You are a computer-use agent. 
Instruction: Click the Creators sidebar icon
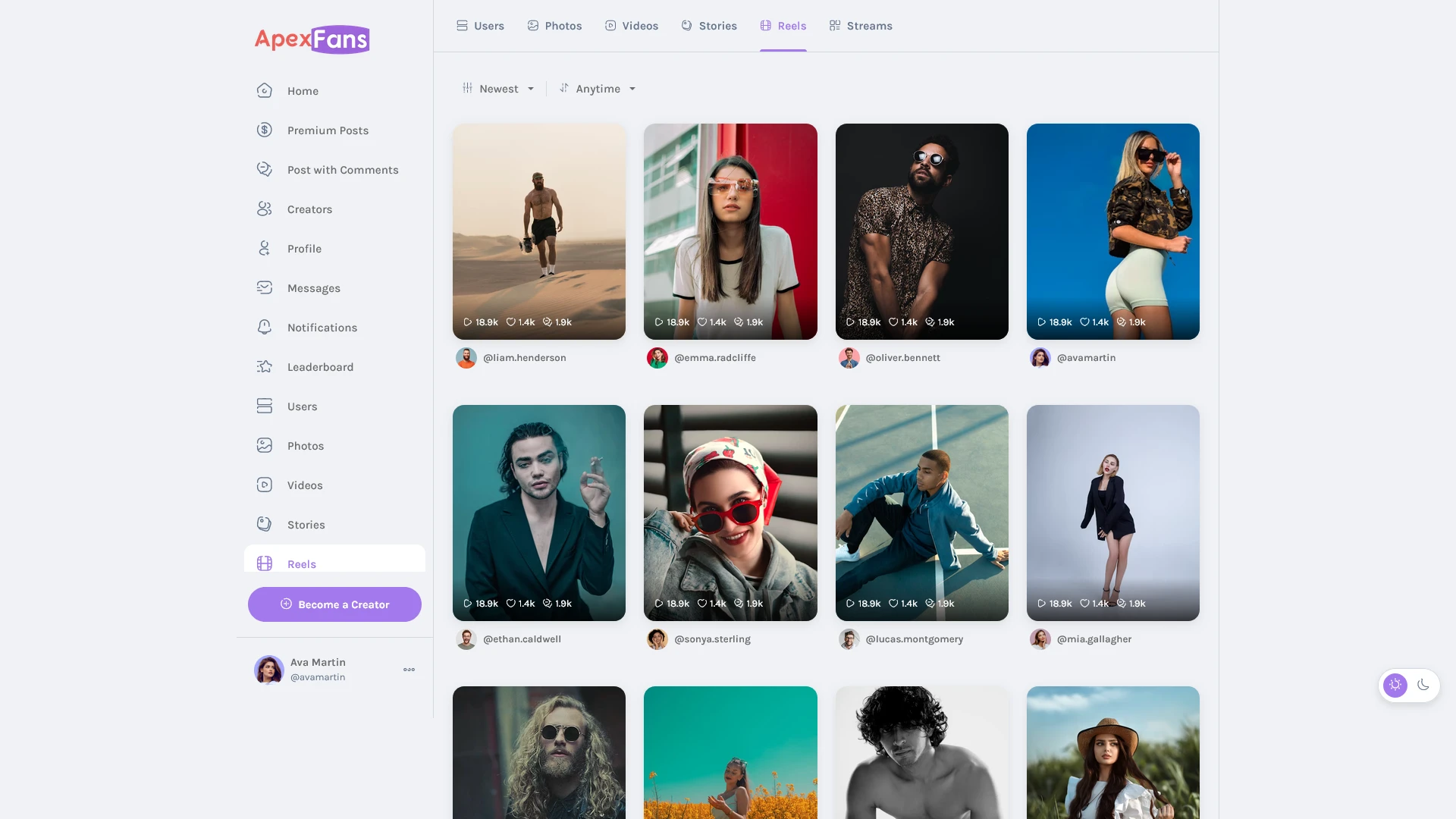pyautogui.click(x=264, y=209)
